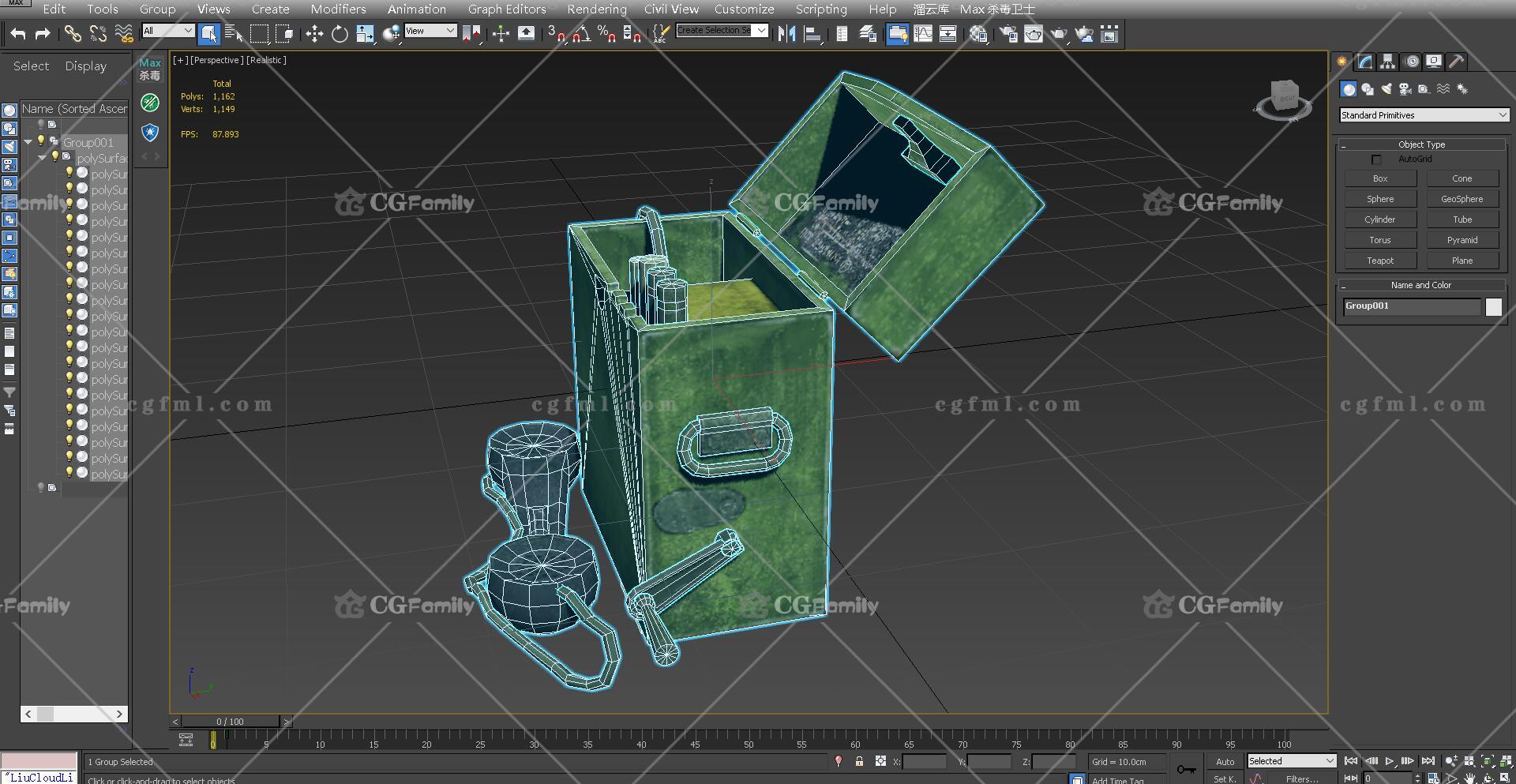Switch to the Motion command panel tab
This screenshot has width=1516, height=784.
coord(1412,62)
